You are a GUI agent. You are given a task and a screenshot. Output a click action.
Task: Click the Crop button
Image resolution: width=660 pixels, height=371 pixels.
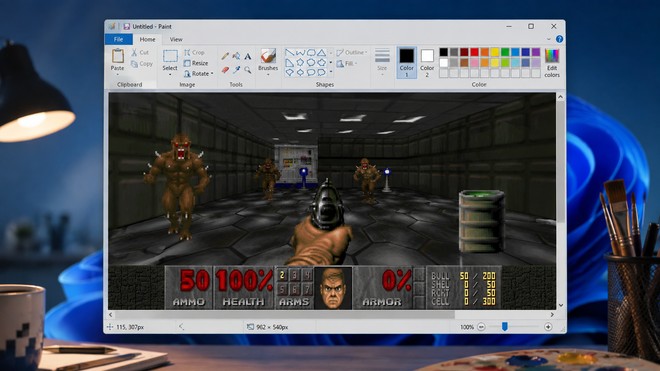(x=194, y=53)
